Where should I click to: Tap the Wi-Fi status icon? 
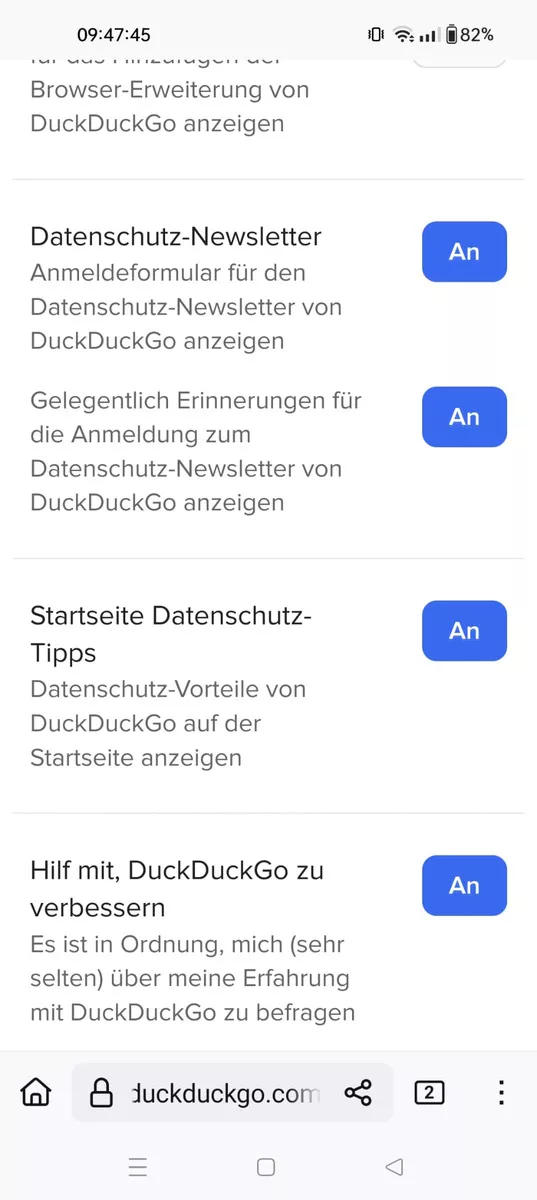[403, 35]
